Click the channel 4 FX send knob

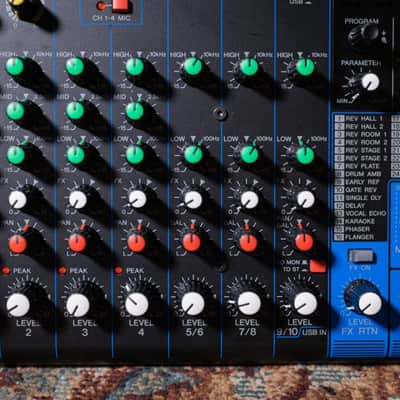(137, 199)
